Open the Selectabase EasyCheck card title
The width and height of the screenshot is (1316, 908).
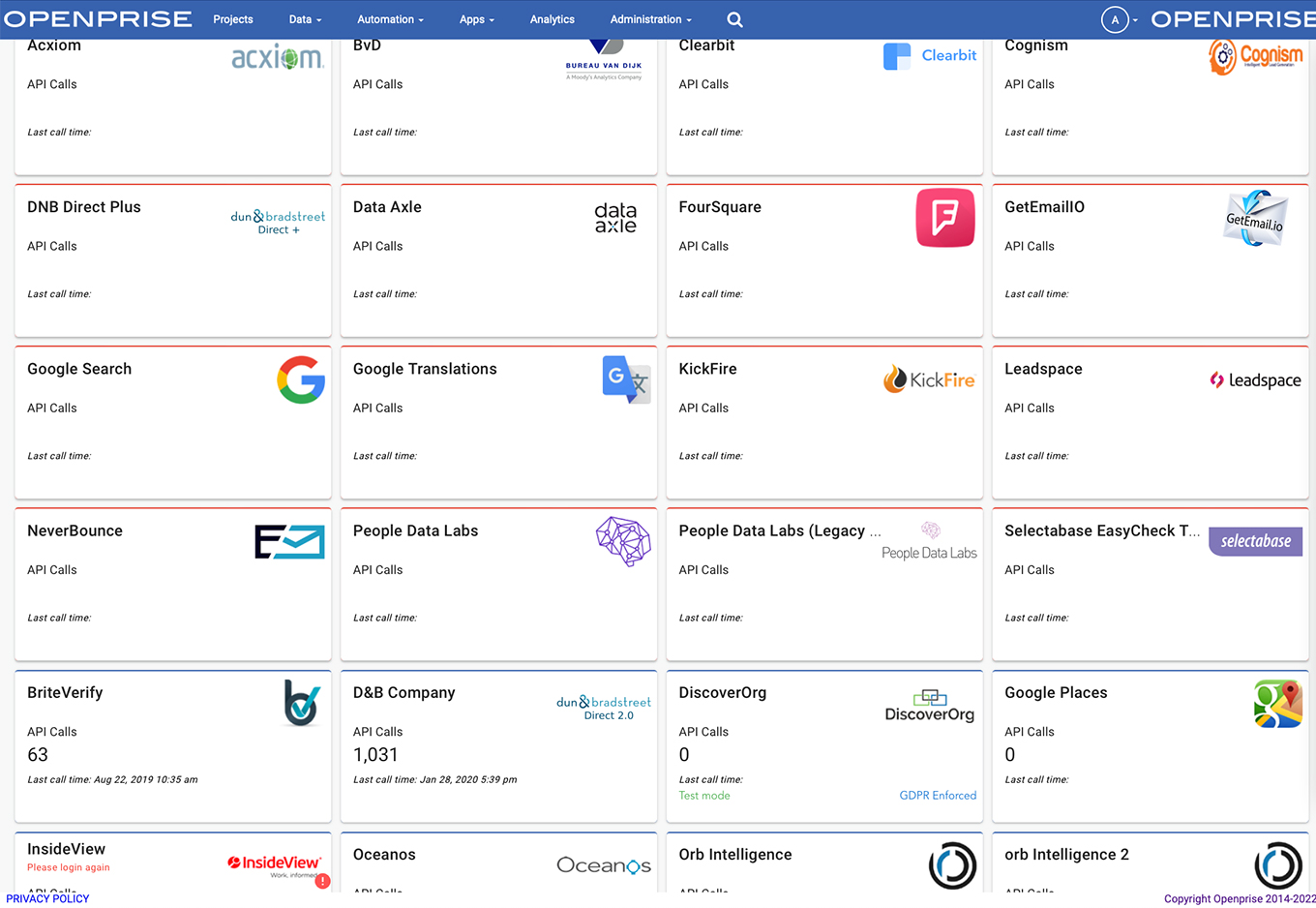click(1102, 530)
